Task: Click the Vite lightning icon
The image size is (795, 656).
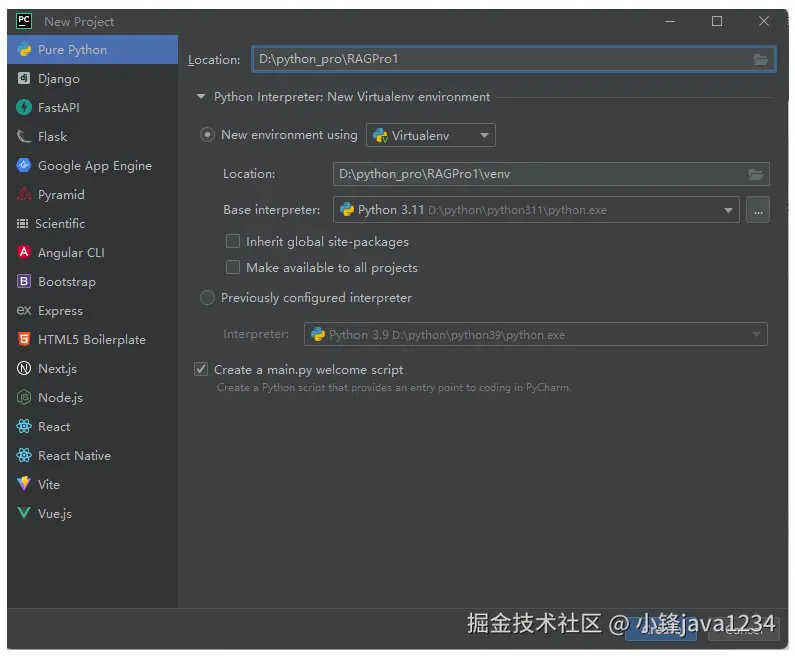Action: [24, 484]
